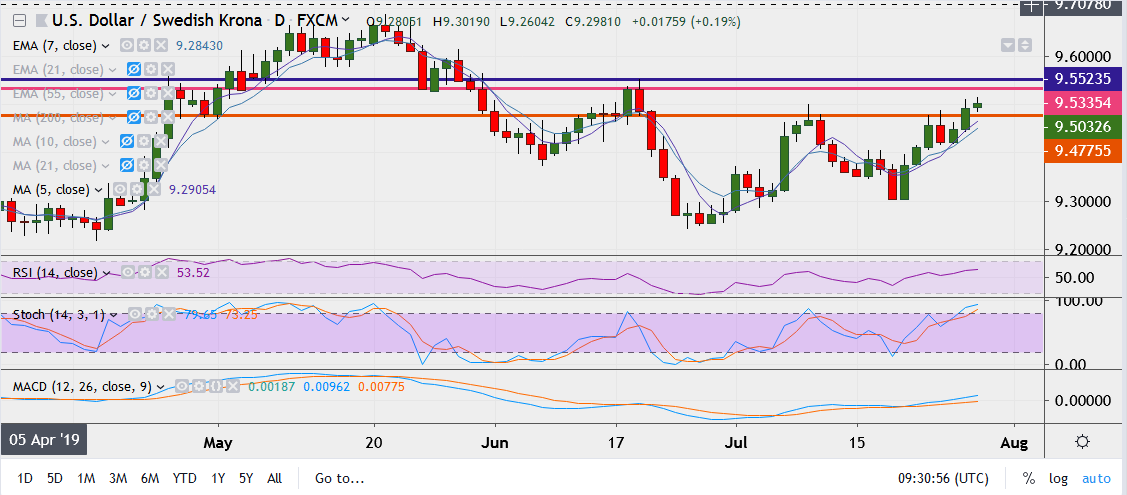1127x495 pixels.
Task: Click the pane move up/down arrows icon
Action: pos(1024,45)
